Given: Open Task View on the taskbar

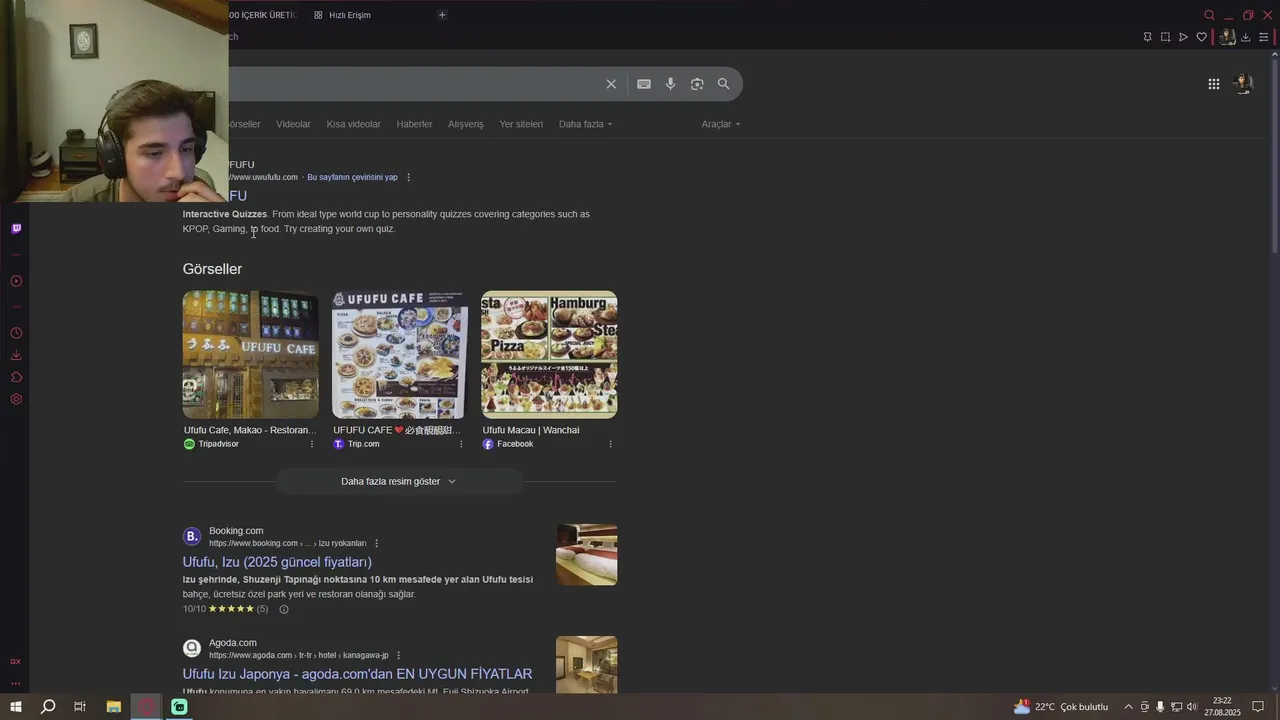Looking at the screenshot, I should [x=80, y=707].
